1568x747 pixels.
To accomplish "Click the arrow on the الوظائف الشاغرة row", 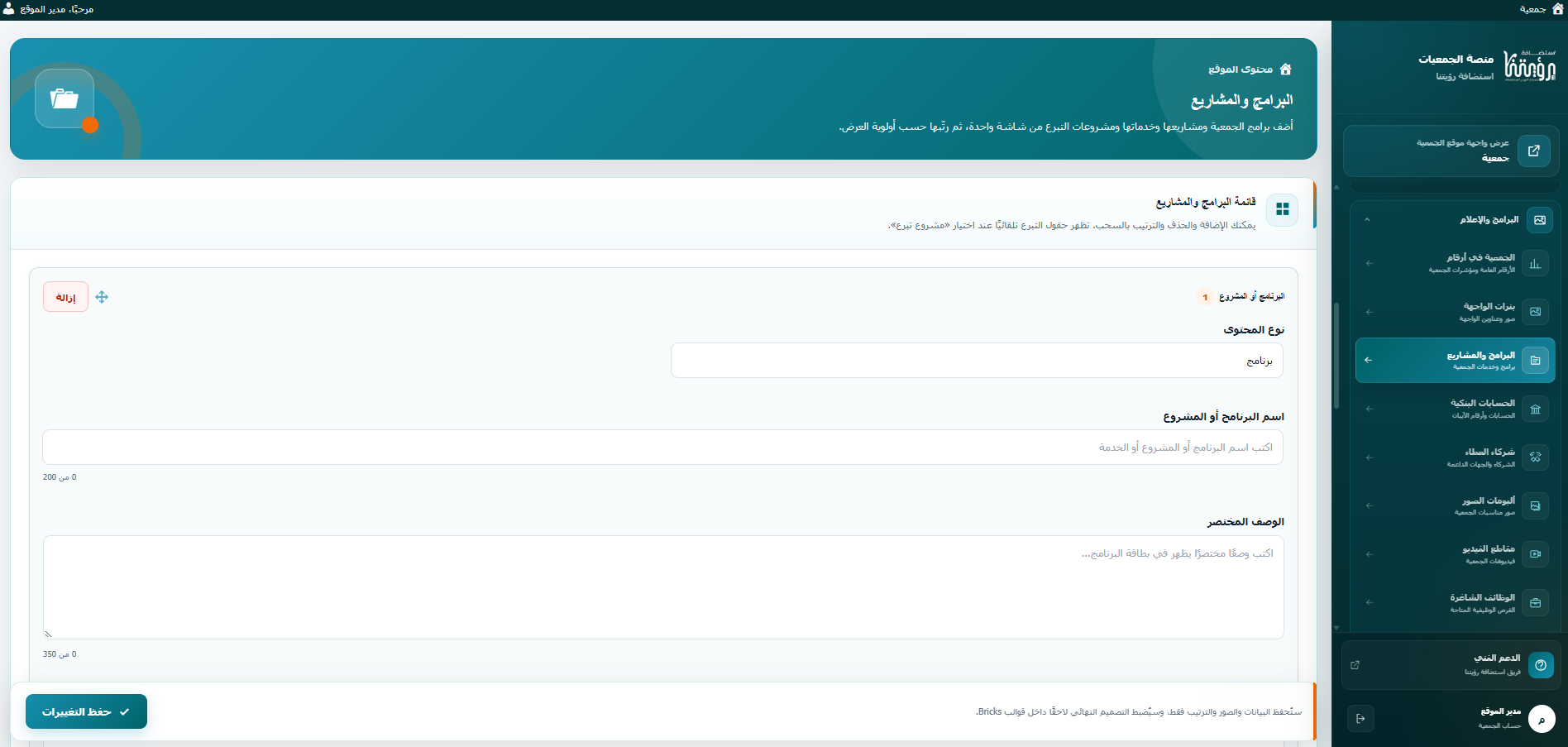I will [1370, 603].
